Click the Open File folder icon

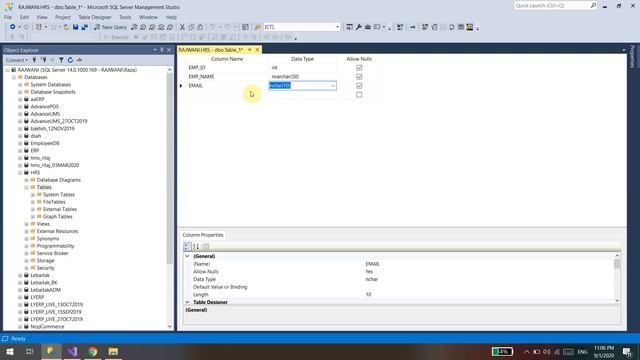click(x=66, y=27)
